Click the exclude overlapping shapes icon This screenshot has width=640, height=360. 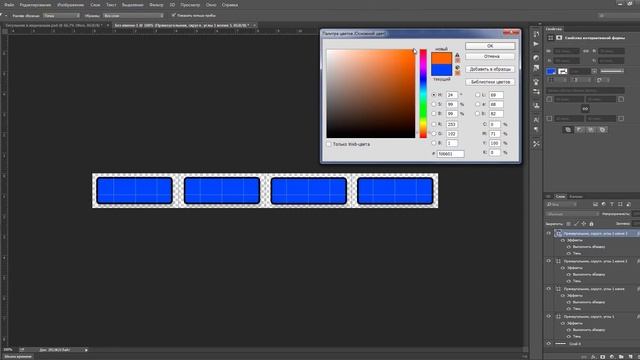[x=602, y=130]
